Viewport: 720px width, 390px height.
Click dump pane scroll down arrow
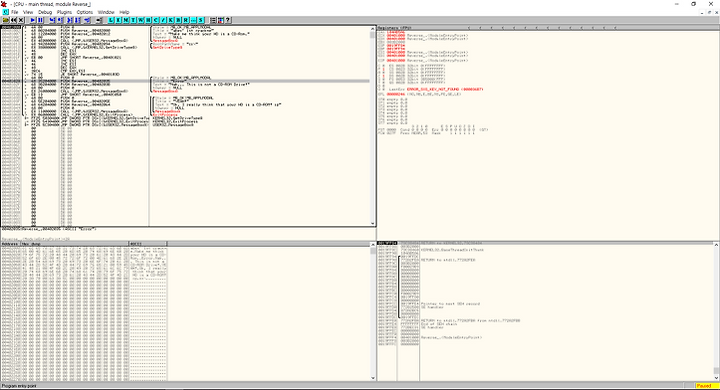click(x=373, y=378)
